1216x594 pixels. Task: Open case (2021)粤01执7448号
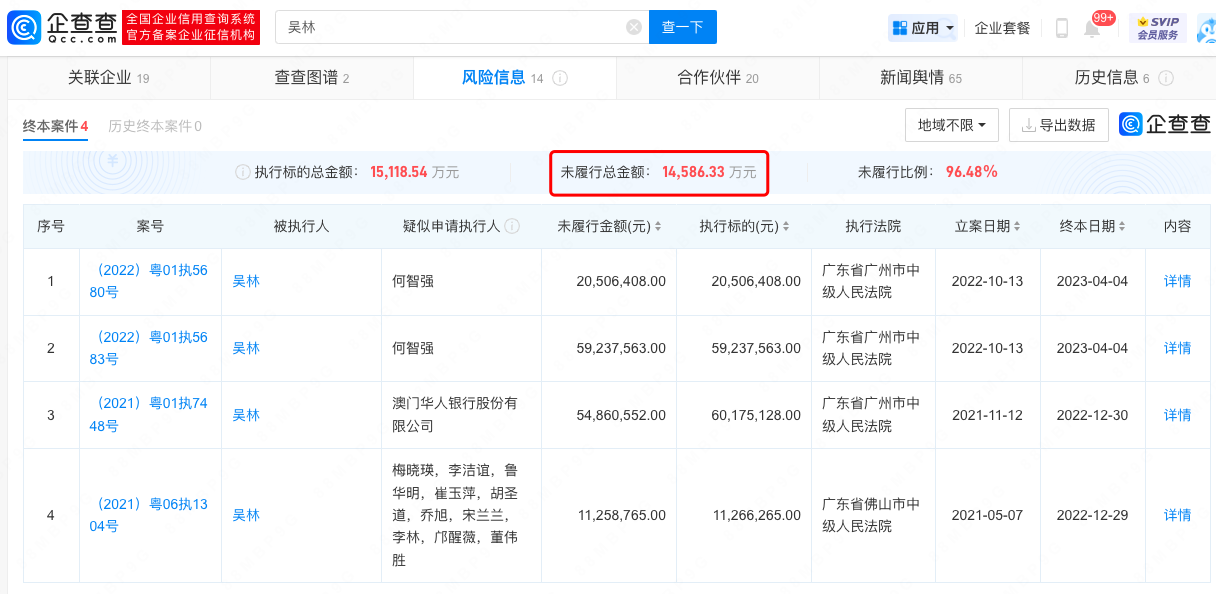point(150,415)
